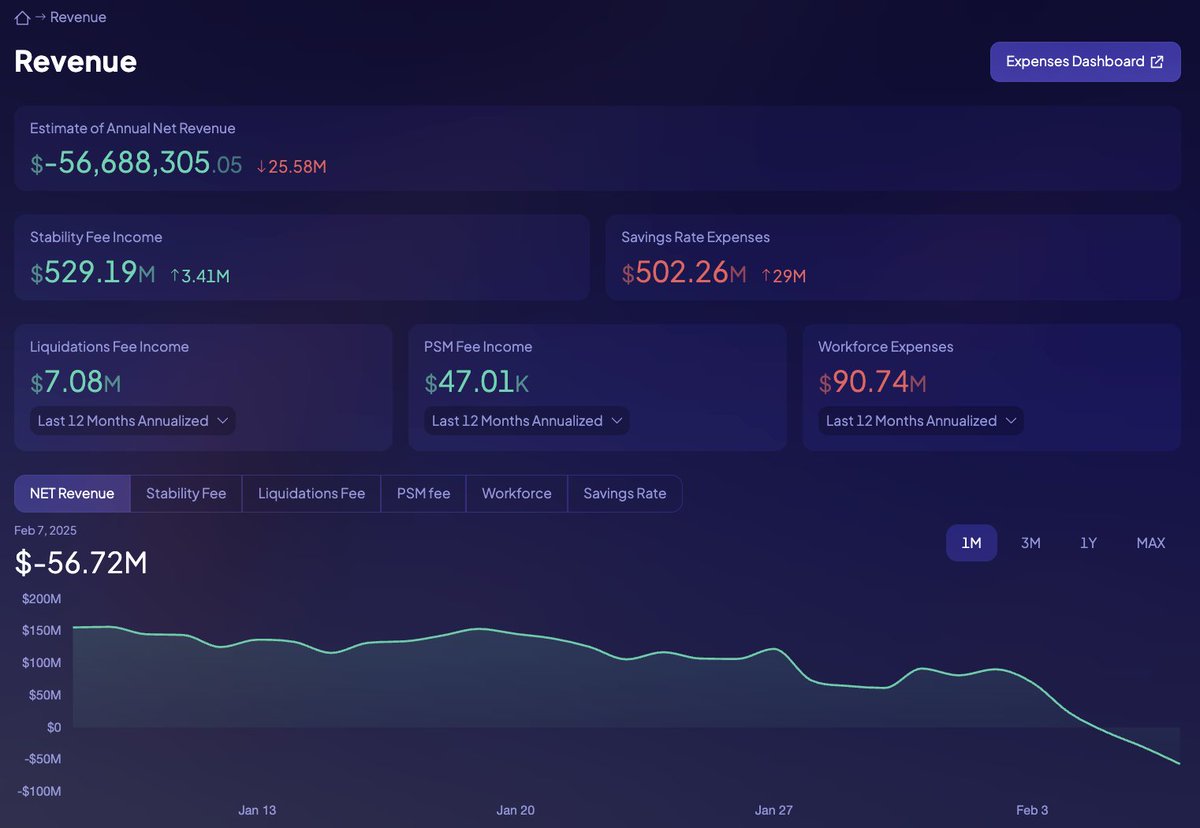Screen dimensions: 1200x828
Task: Select the MAX time range
Action: click(x=1150, y=542)
